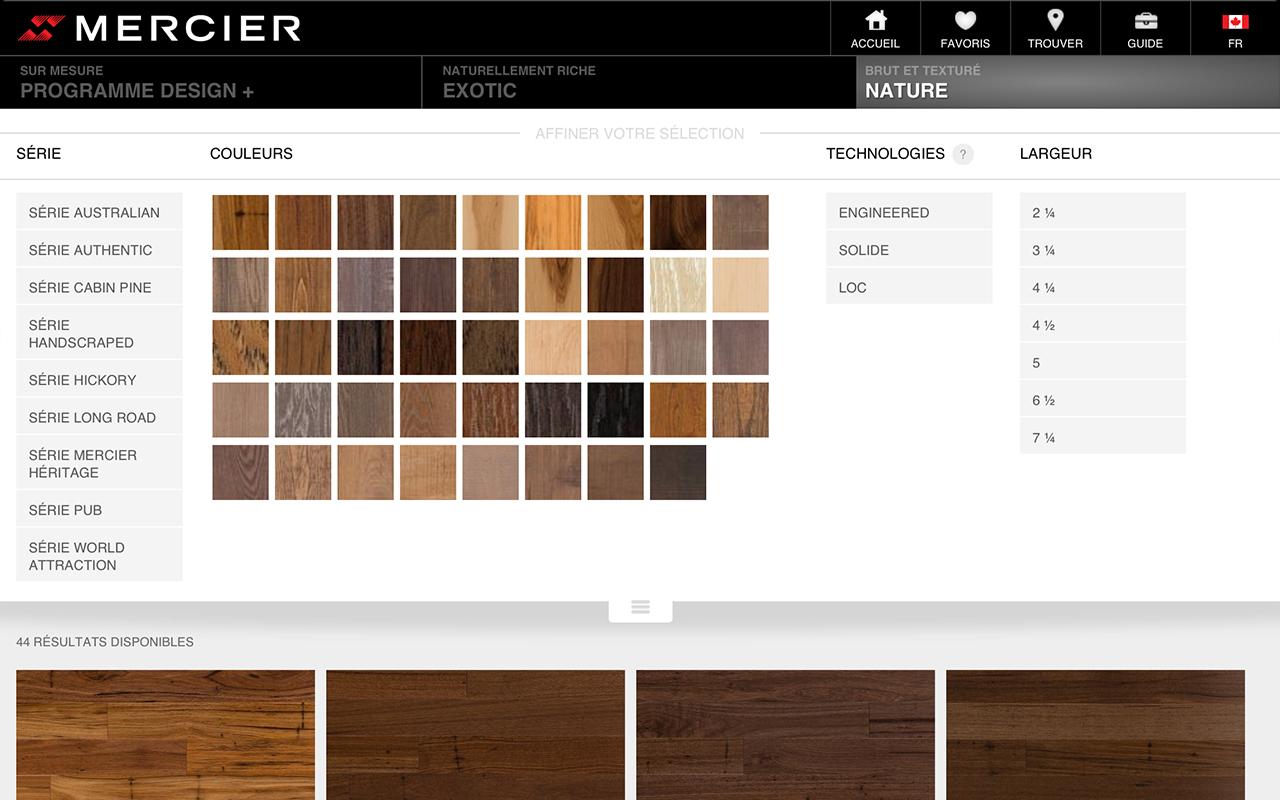Choose 4 ¼ width
1280x800 pixels.
[x=1102, y=287]
